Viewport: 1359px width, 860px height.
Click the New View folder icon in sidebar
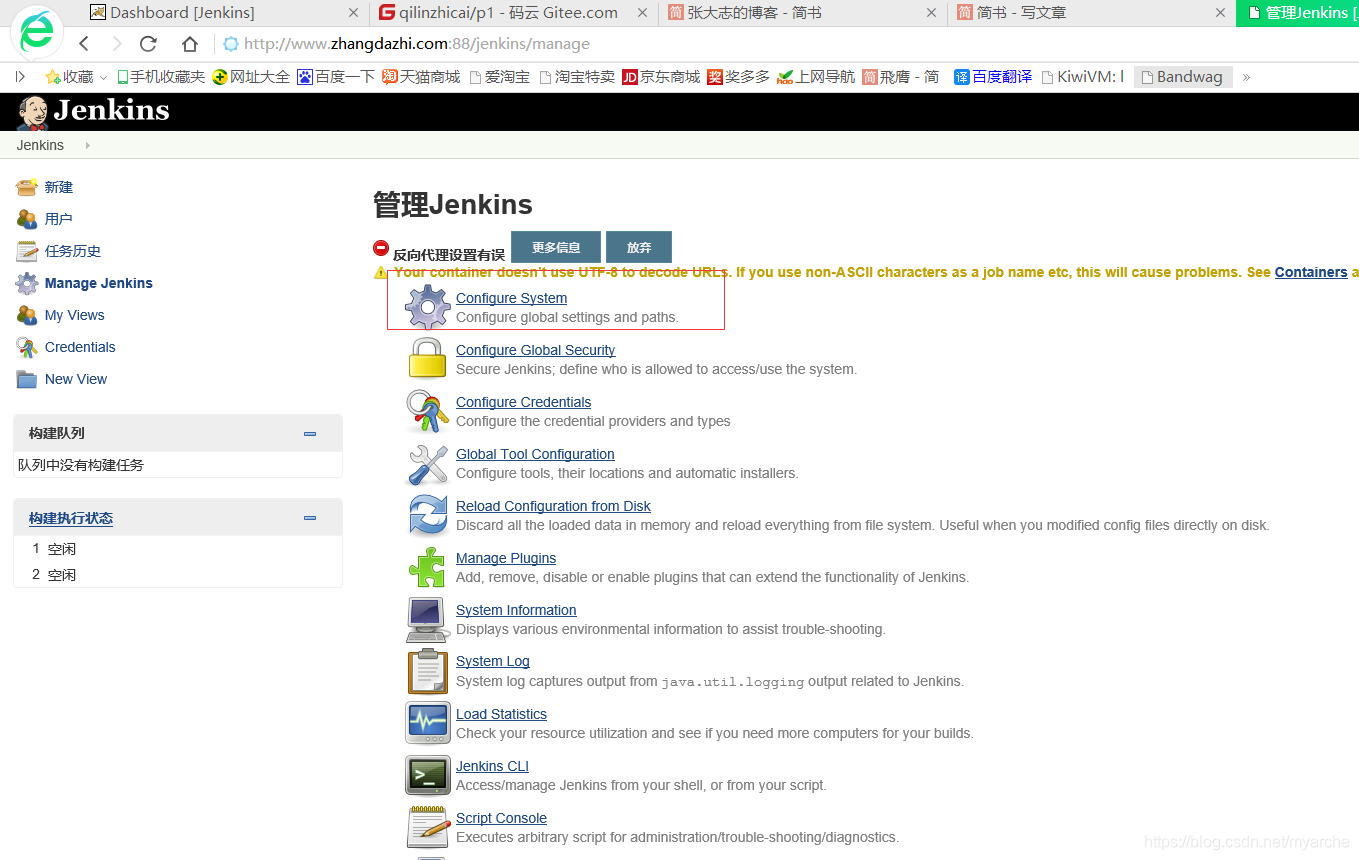(x=27, y=379)
